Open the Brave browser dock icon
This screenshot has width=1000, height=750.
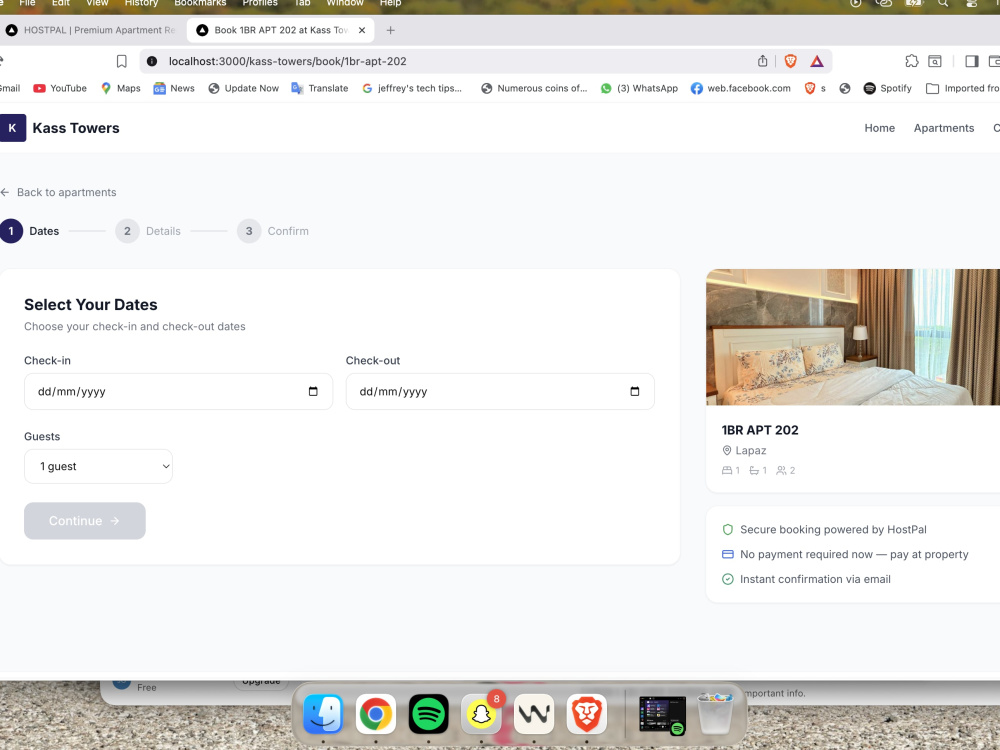pyautogui.click(x=587, y=714)
